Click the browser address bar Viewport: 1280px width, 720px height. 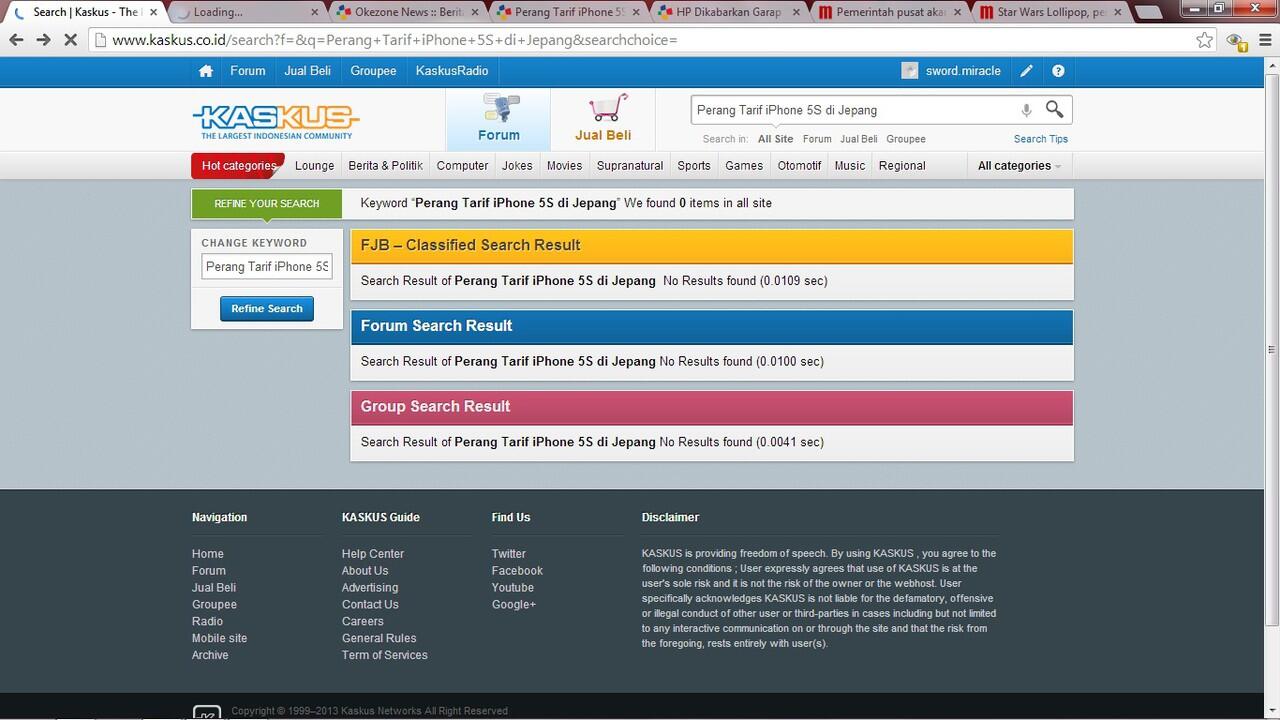click(640, 40)
